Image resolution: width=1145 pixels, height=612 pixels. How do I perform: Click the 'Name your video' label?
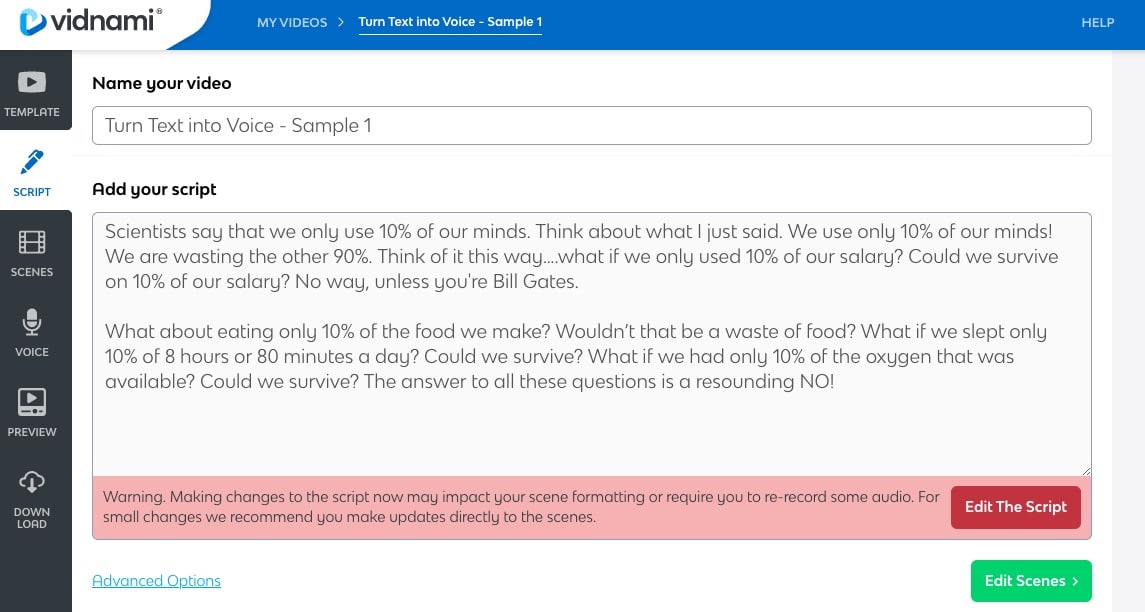coord(161,84)
